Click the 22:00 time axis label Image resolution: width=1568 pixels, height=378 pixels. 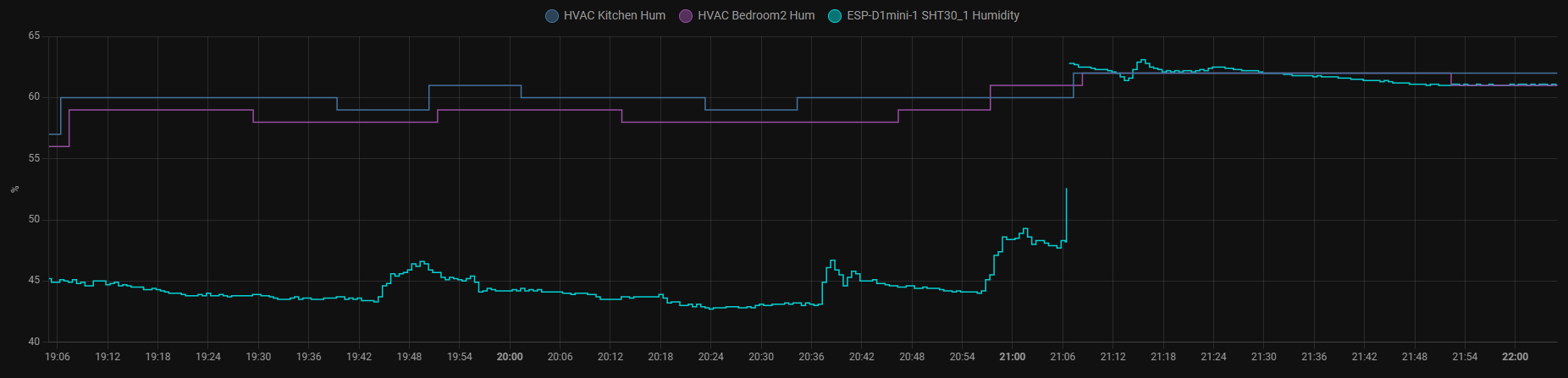pos(1516,357)
